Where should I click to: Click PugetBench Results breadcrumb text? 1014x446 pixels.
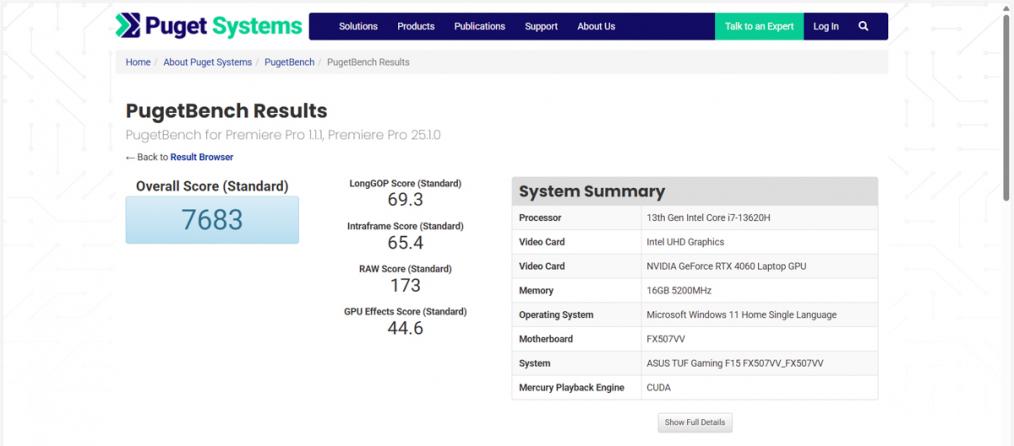click(368, 62)
